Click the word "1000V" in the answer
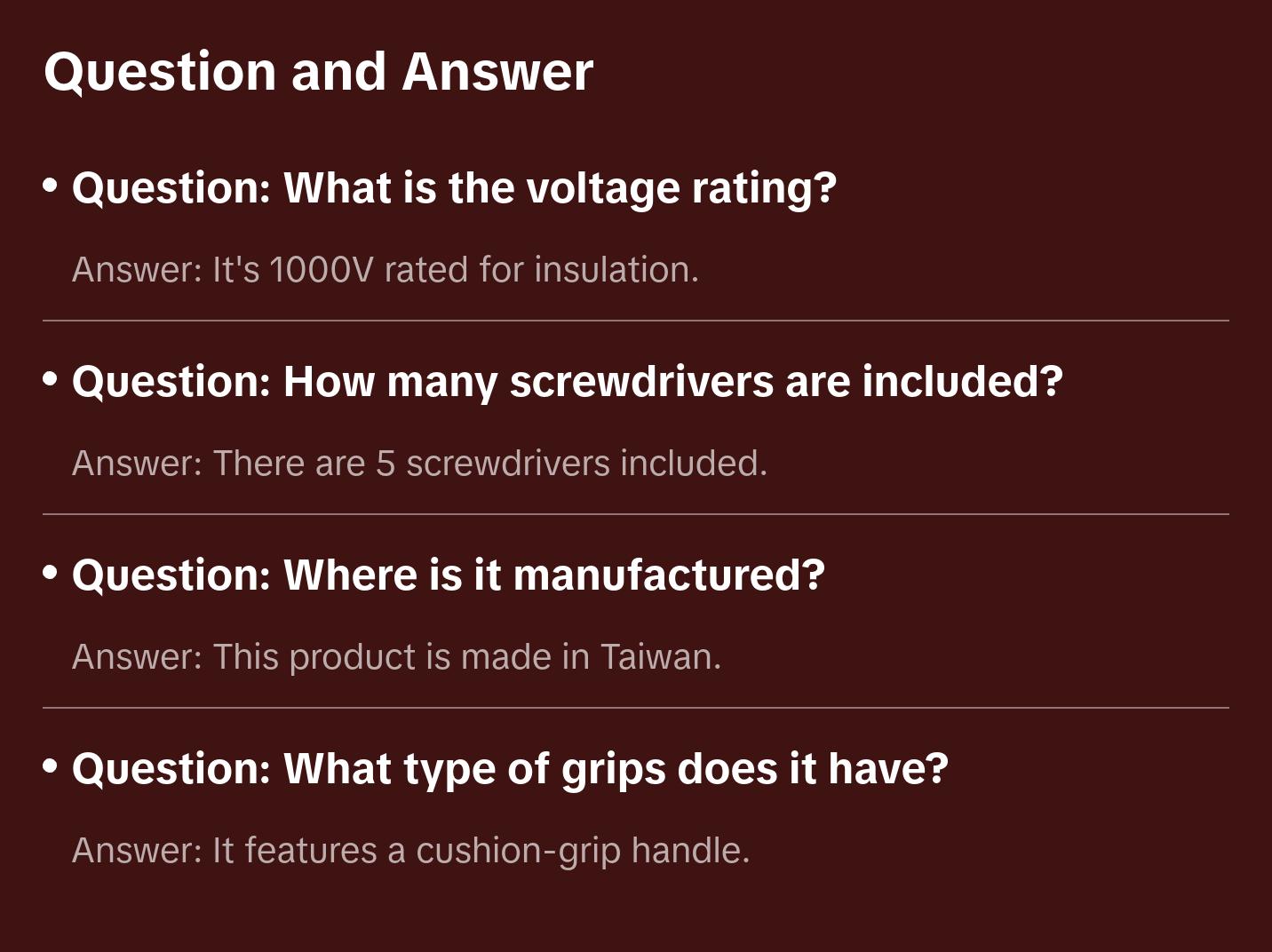Image resolution: width=1272 pixels, height=952 pixels. tap(322, 270)
